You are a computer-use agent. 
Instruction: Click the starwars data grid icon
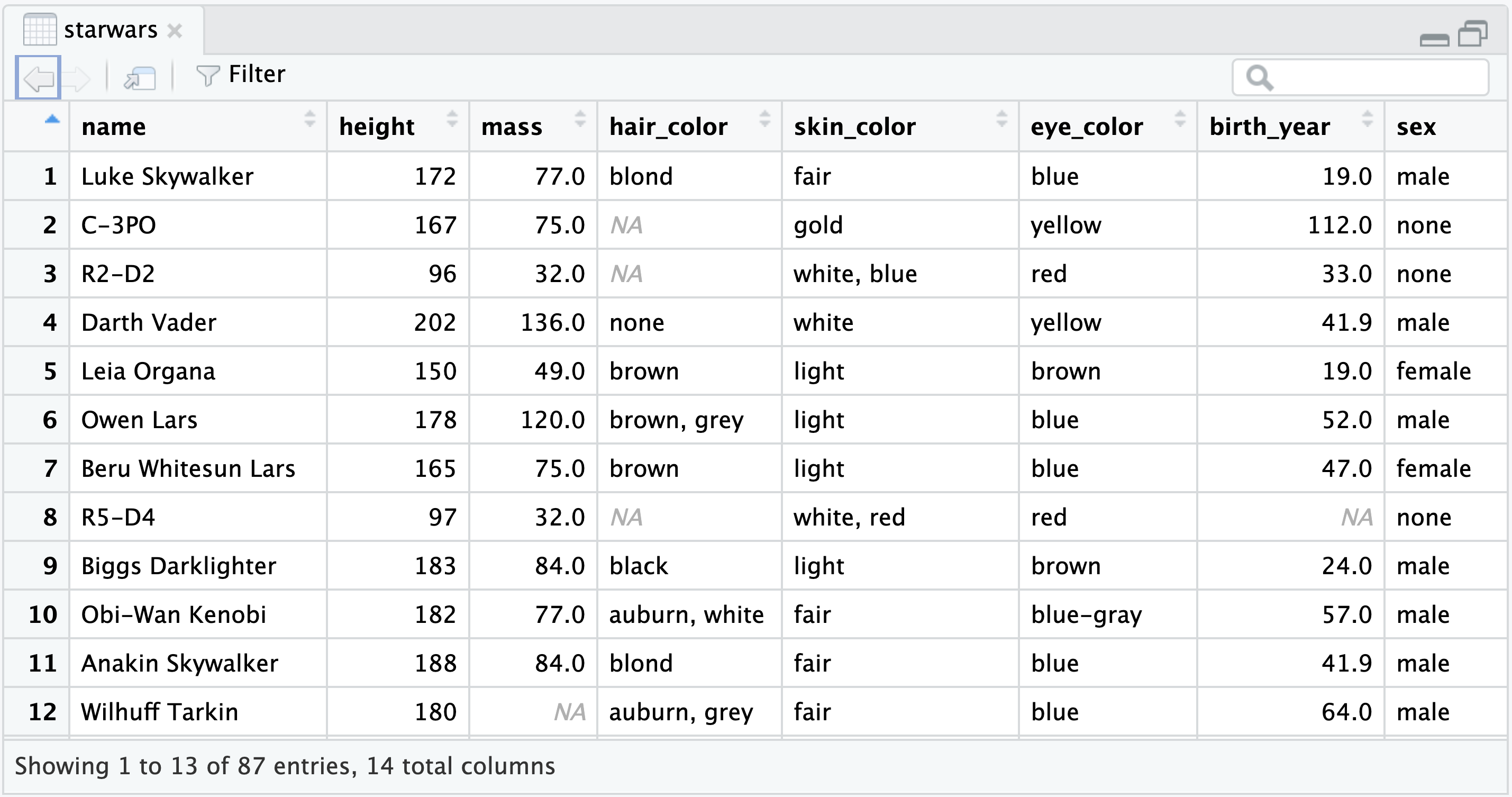(x=39, y=29)
